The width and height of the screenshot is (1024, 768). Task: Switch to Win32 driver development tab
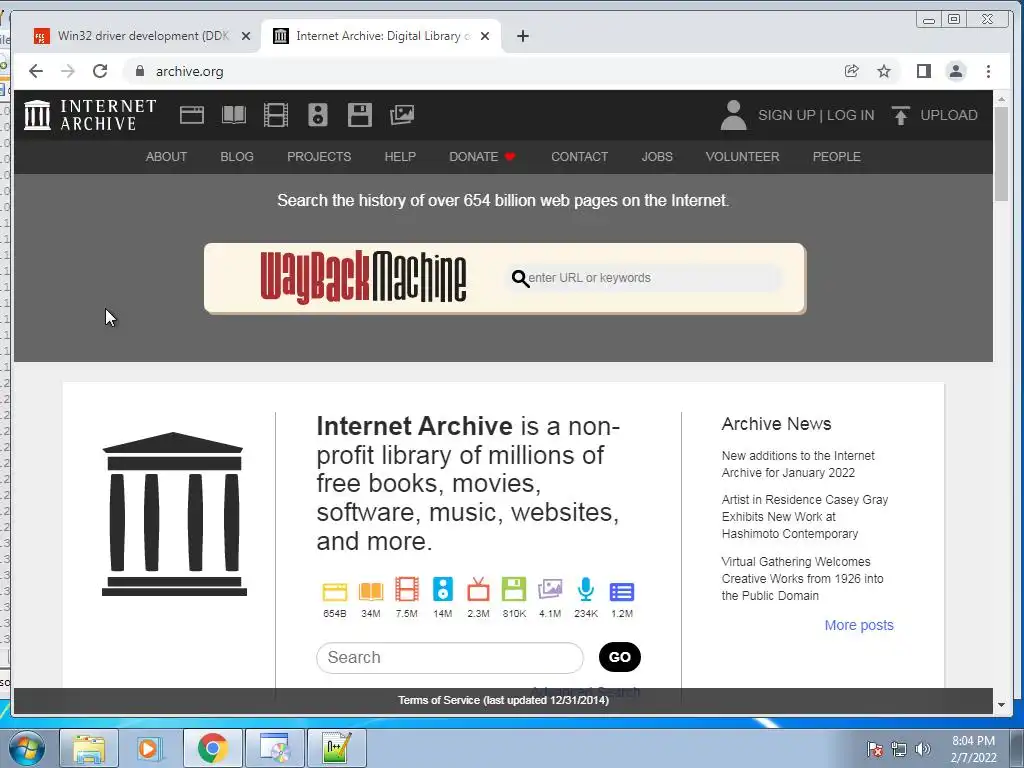tap(142, 36)
